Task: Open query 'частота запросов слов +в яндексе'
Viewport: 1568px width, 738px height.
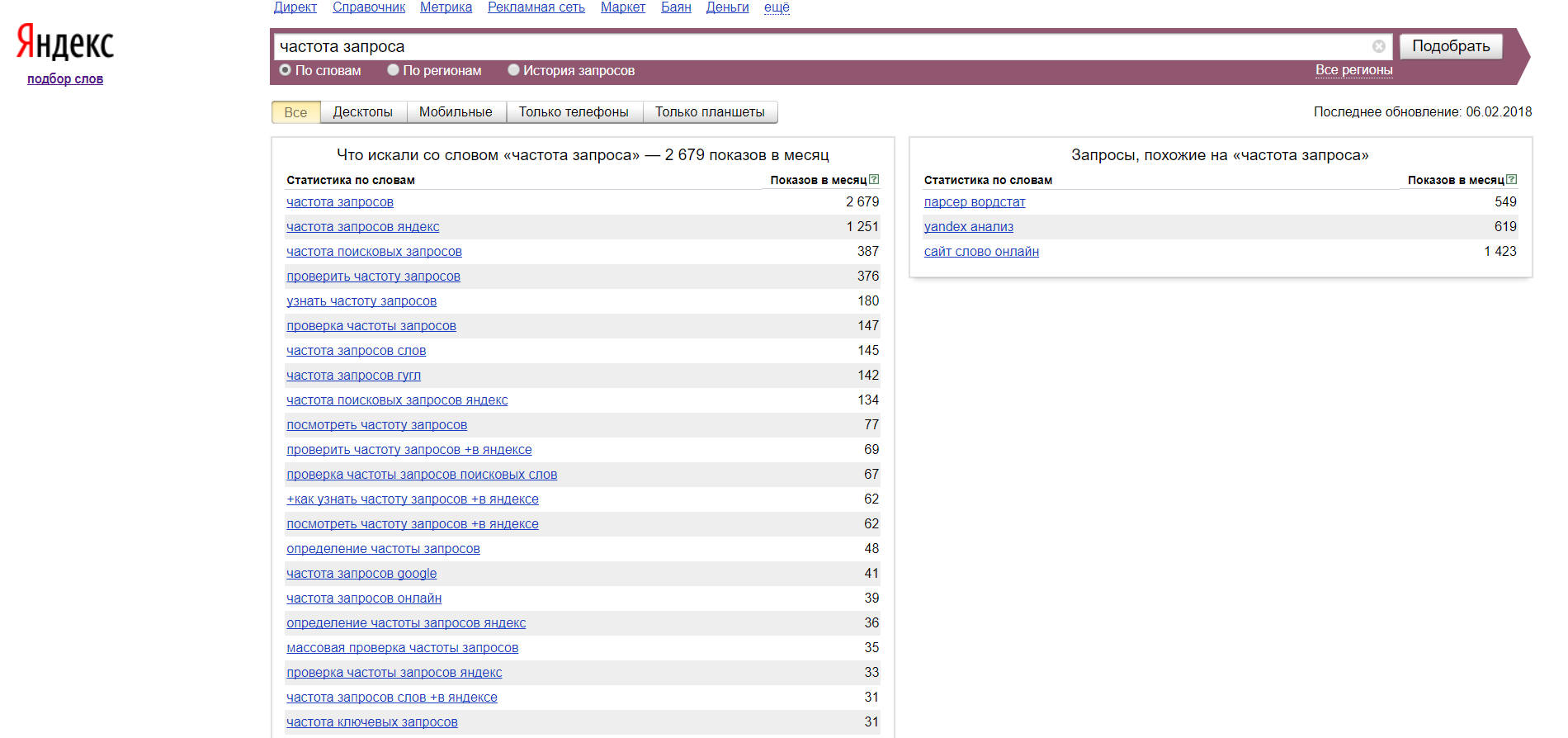Action: [x=392, y=698]
